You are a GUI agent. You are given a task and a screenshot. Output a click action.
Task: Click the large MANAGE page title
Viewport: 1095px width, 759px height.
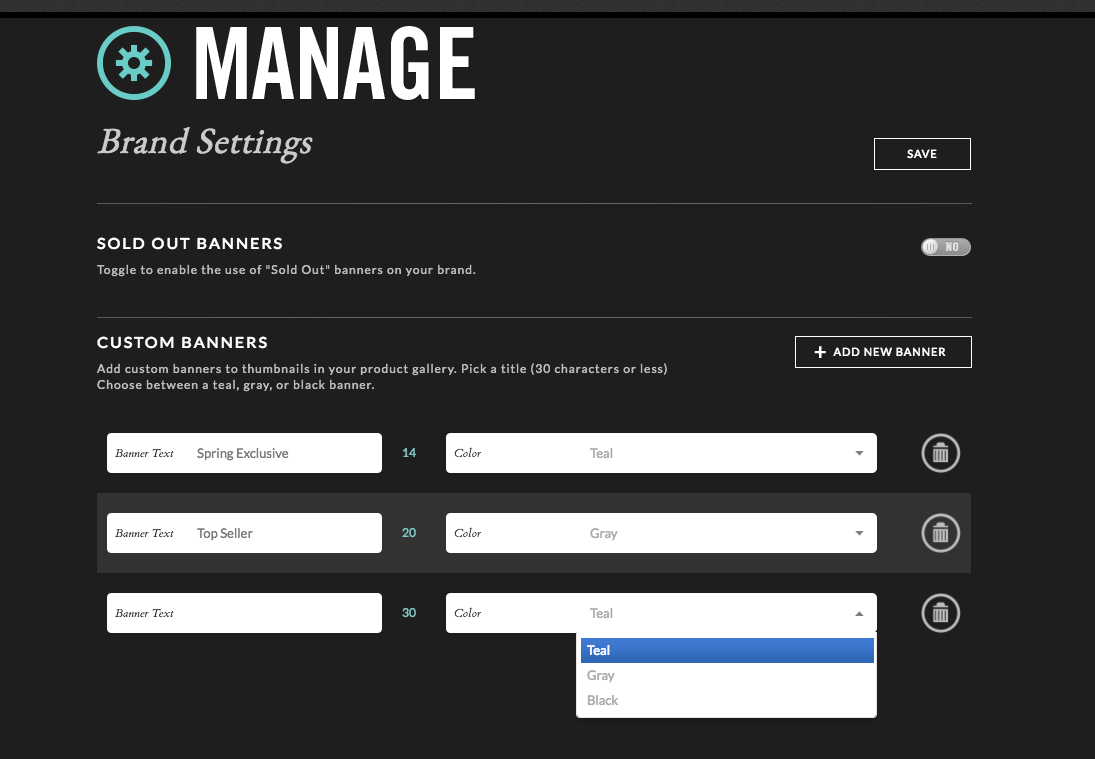(334, 63)
